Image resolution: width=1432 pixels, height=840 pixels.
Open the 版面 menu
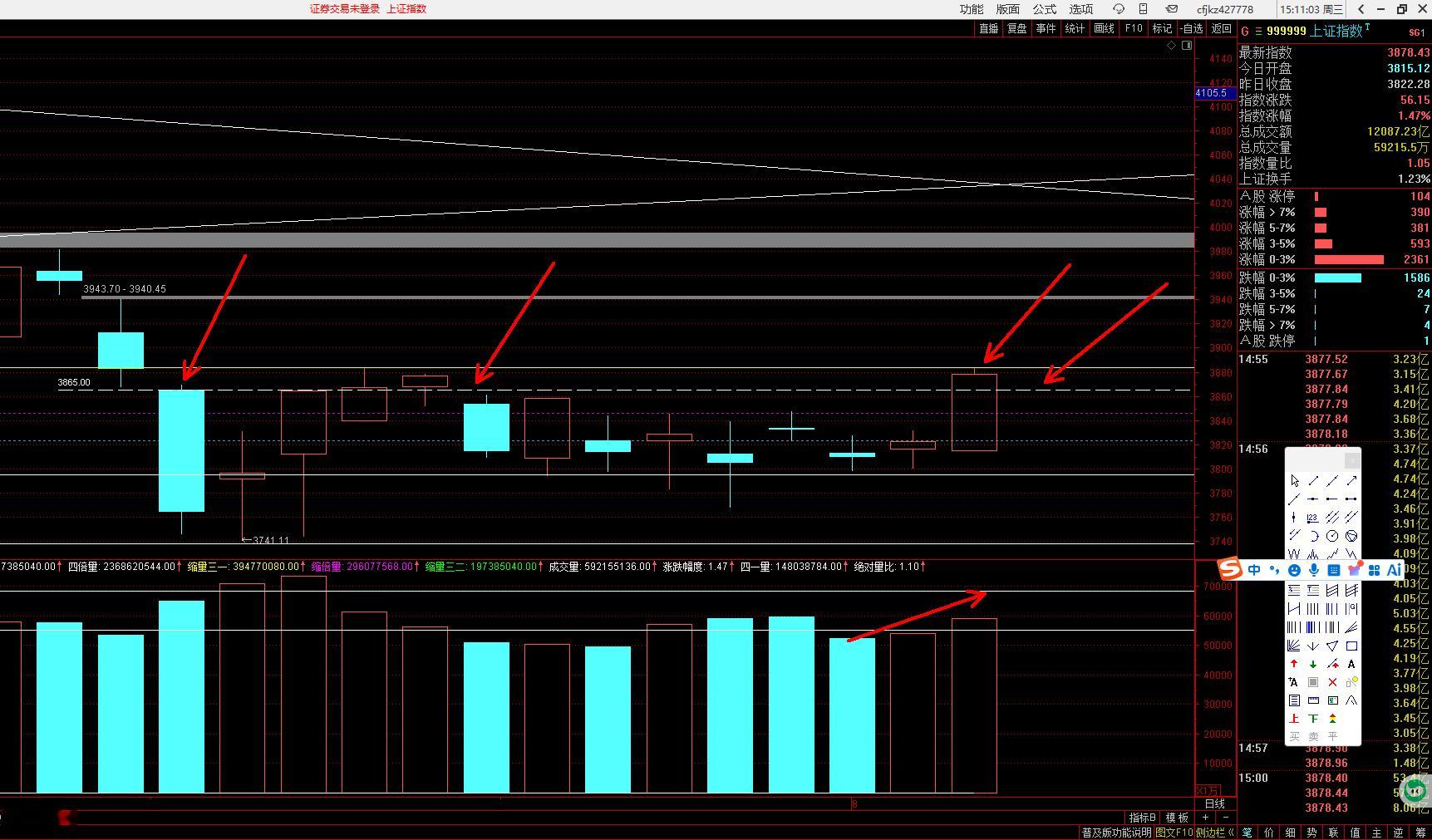point(1007,9)
